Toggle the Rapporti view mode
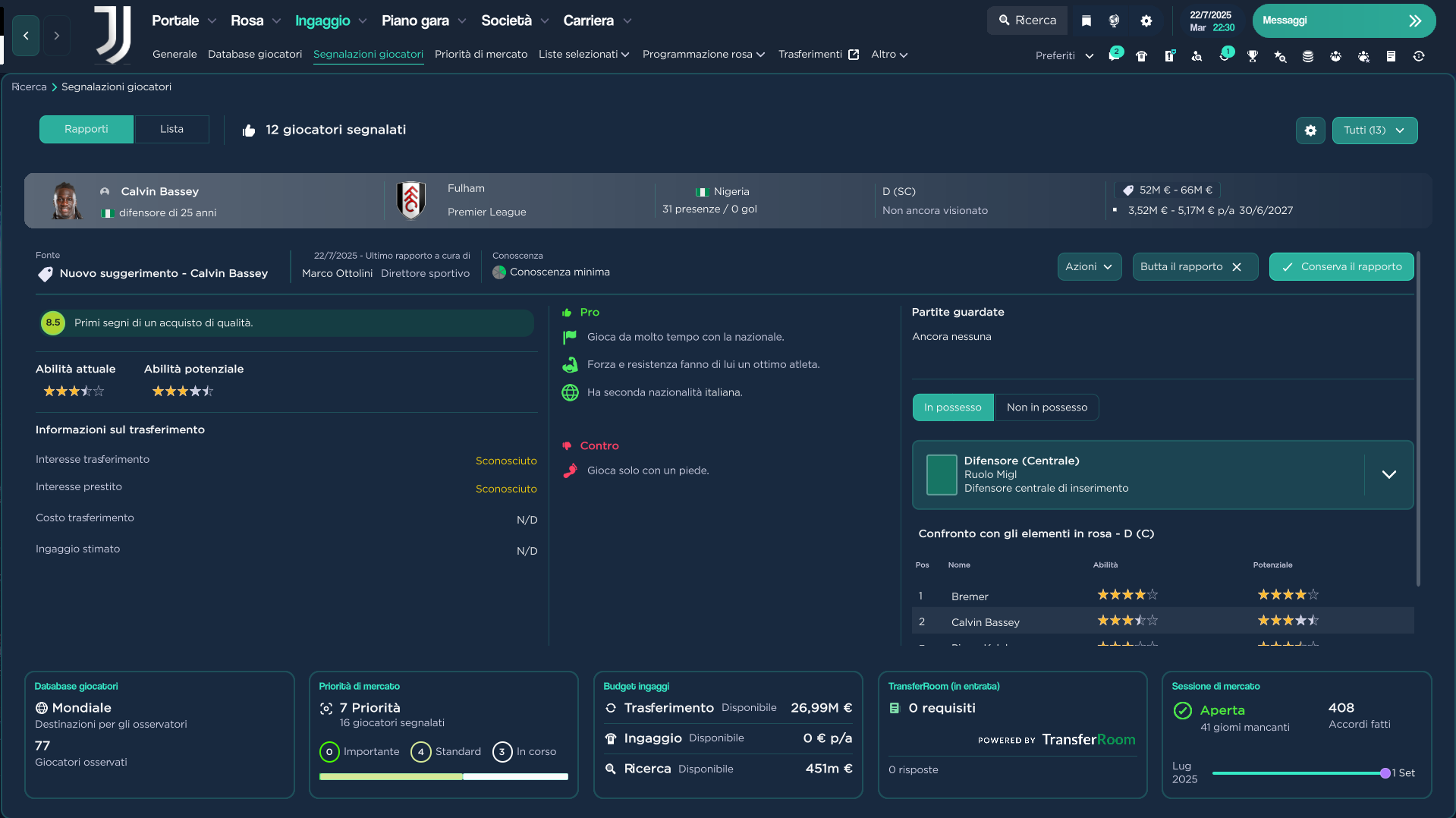 [86, 129]
